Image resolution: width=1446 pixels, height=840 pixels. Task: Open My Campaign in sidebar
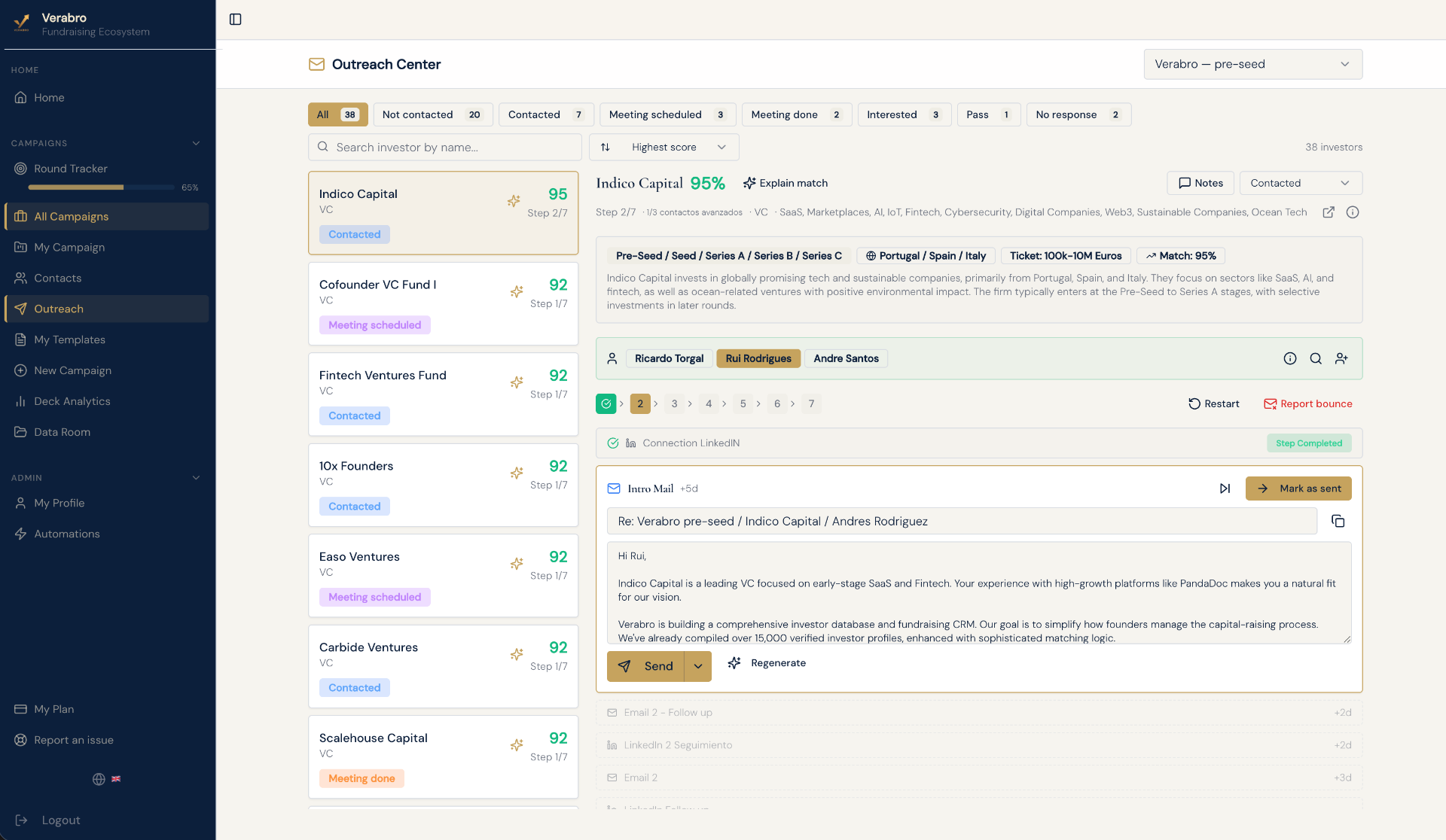[x=107, y=247]
